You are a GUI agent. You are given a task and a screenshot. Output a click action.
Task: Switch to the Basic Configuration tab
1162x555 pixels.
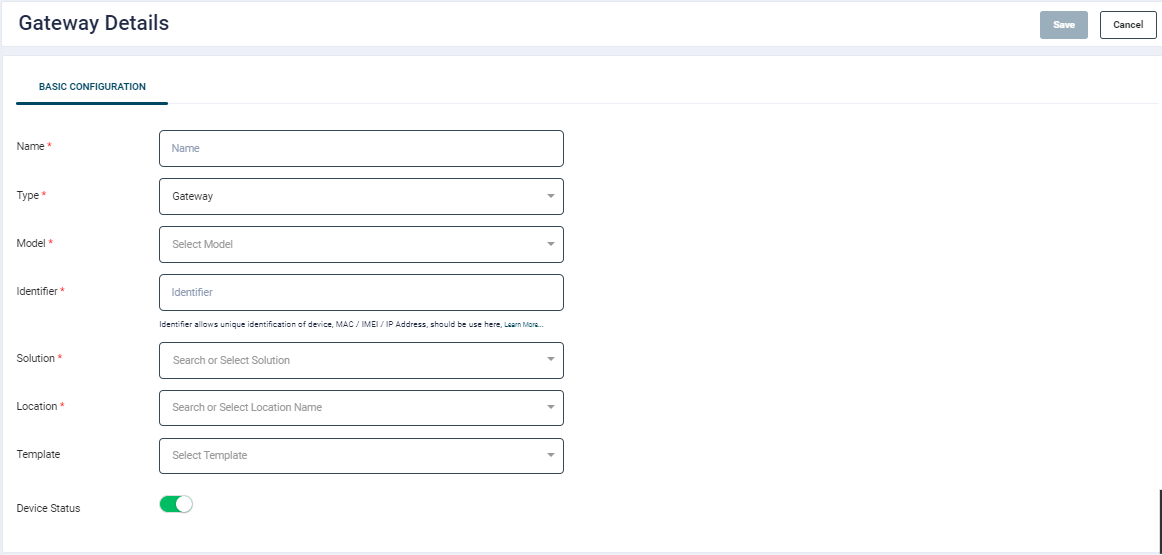pyautogui.click(x=92, y=87)
